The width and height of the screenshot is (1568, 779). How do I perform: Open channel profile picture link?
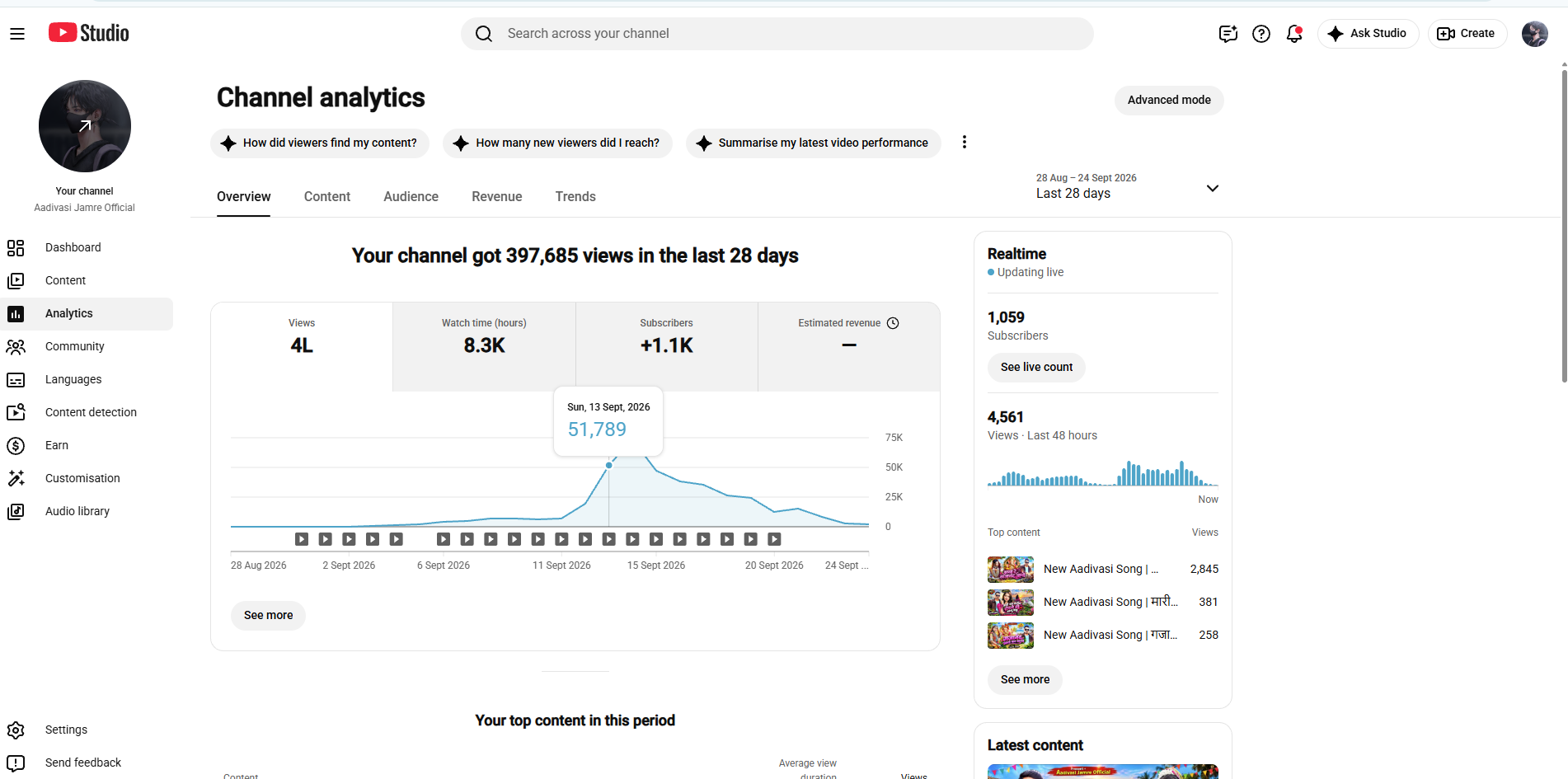pos(85,126)
